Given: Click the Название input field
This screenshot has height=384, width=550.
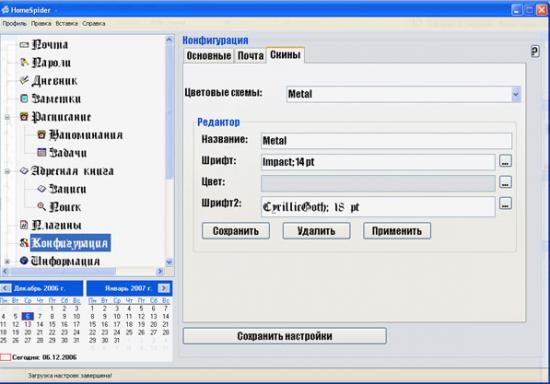Looking at the screenshot, I should pyautogui.click(x=386, y=141).
